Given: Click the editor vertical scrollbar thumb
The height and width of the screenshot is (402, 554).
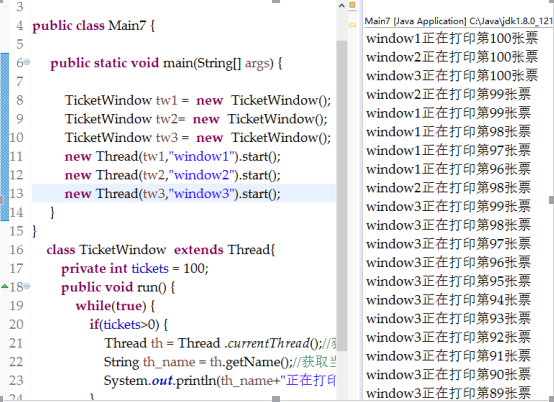Looking at the screenshot, I should (341, 196).
